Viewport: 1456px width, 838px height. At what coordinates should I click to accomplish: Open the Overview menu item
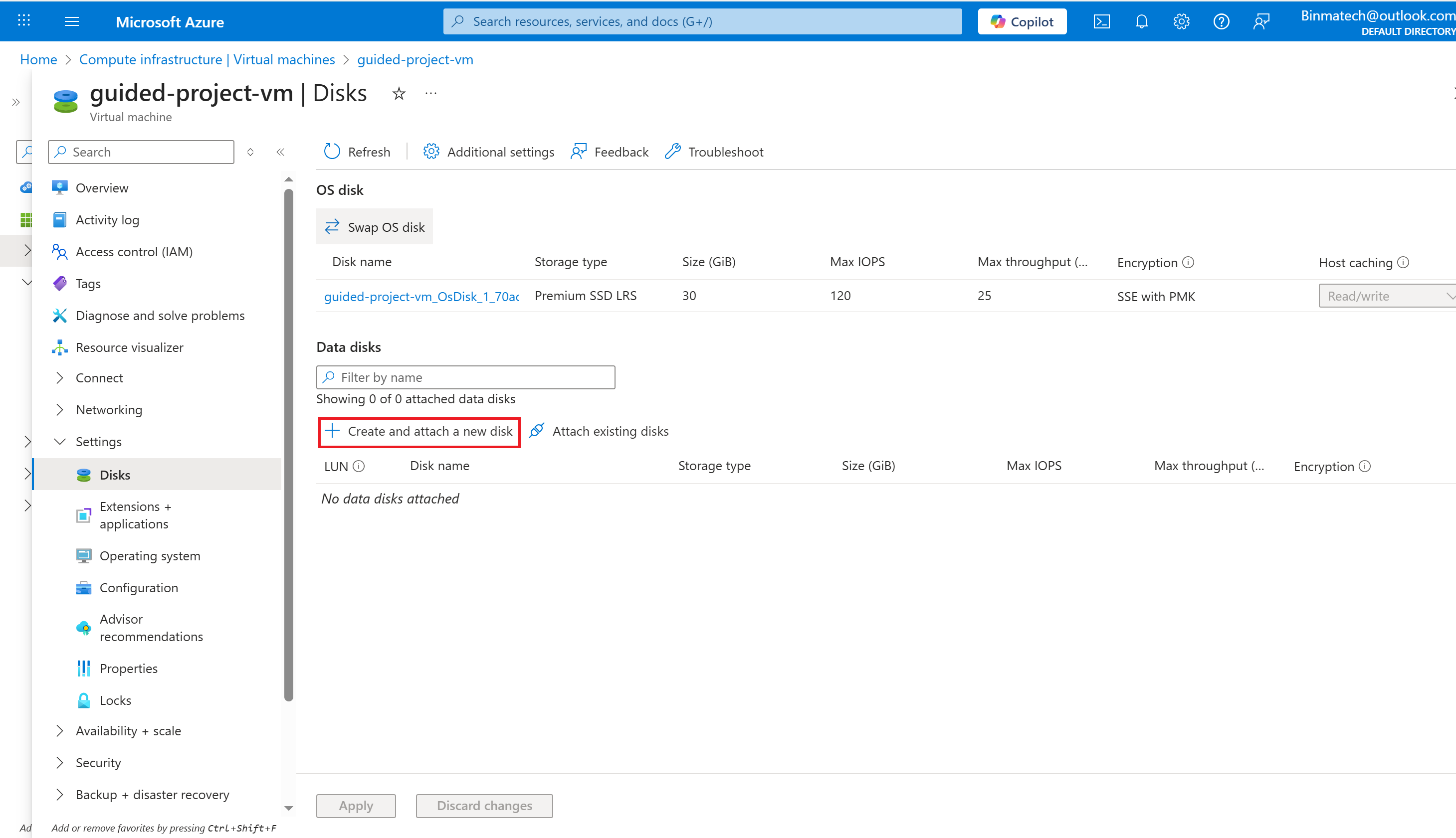(102, 187)
